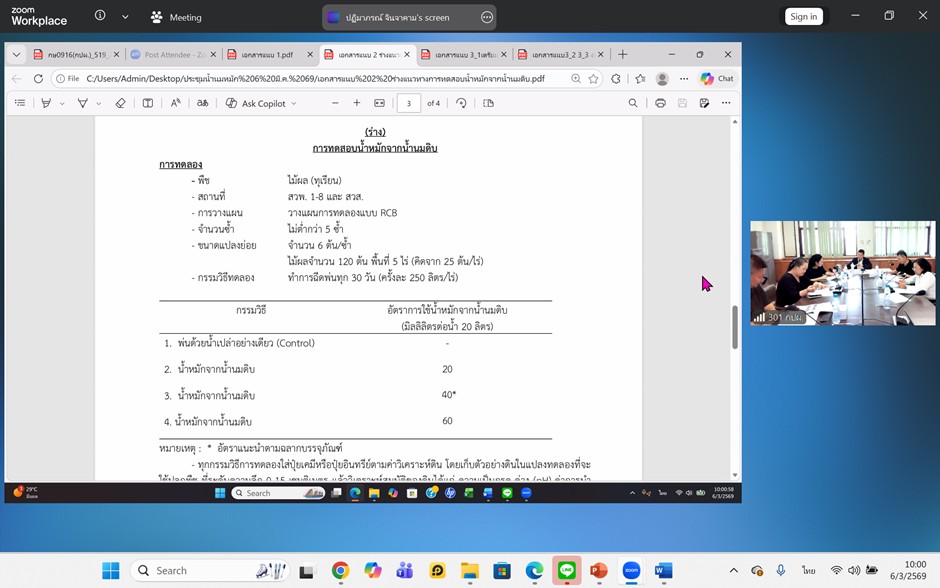The height and width of the screenshot is (588, 940).
Task: Zoom in with the plus button
Action: coord(356,103)
